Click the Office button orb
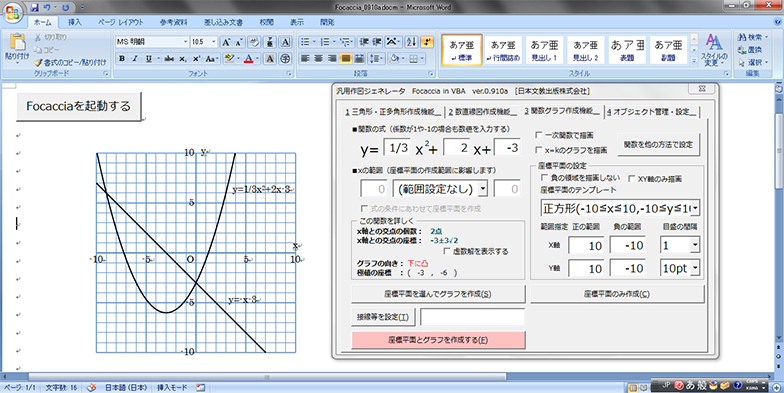Viewport: 784px width, 393px height. [x=14, y=12]
